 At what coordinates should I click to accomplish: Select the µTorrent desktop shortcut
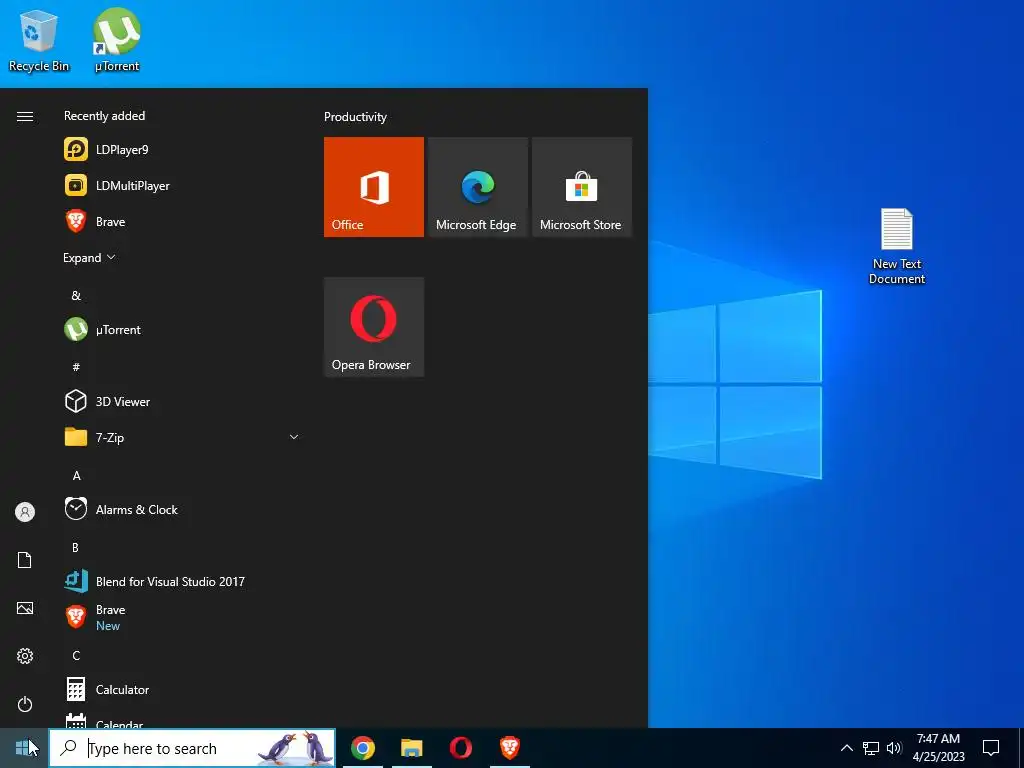click(x=117, y=40)
